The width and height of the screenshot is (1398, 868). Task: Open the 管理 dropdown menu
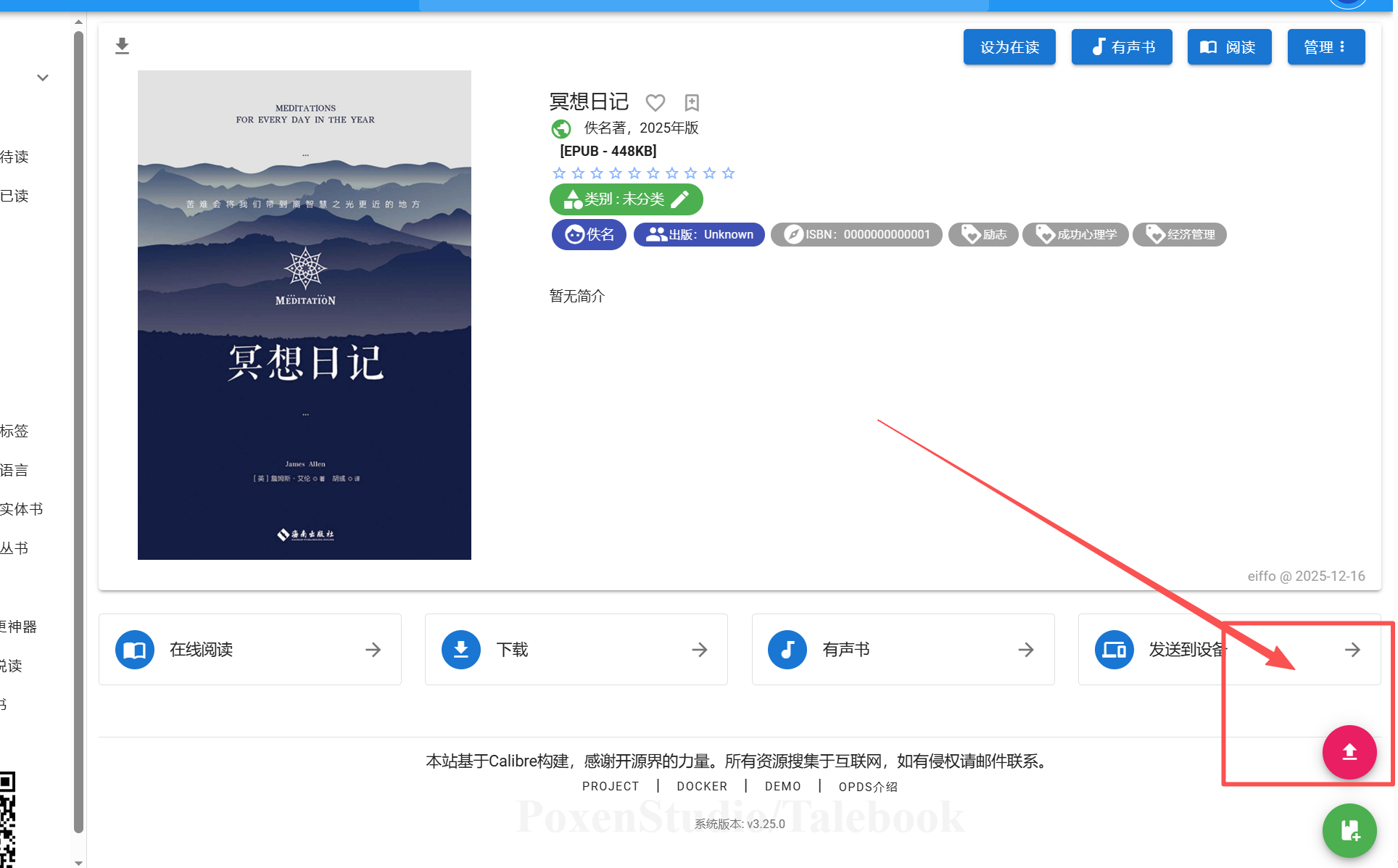[1325, 47]
